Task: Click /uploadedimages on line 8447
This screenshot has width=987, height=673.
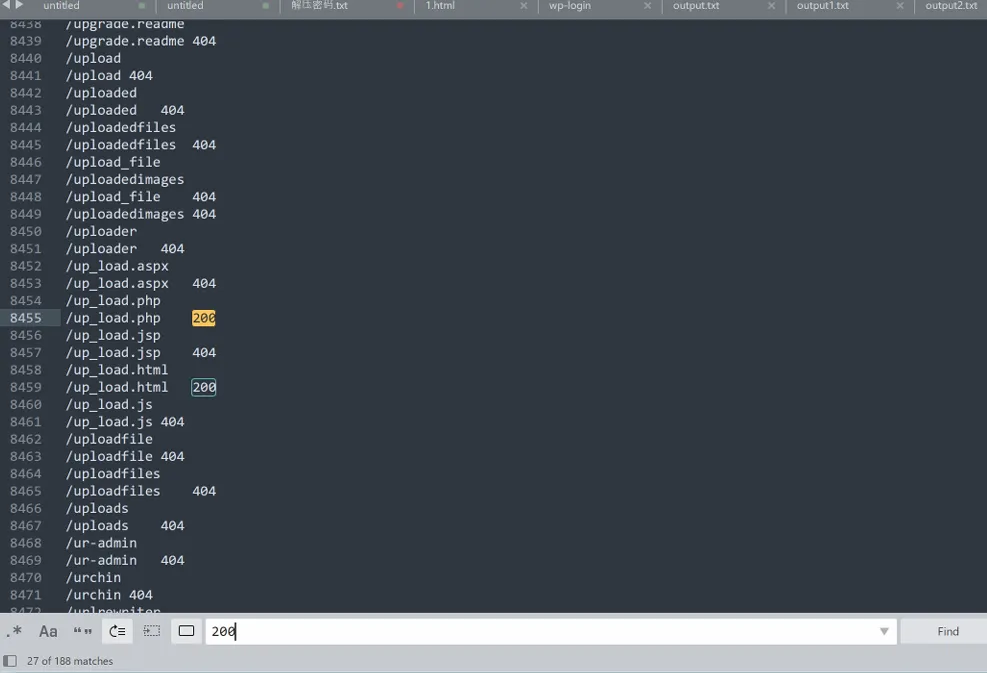Action: coord(125,179)
